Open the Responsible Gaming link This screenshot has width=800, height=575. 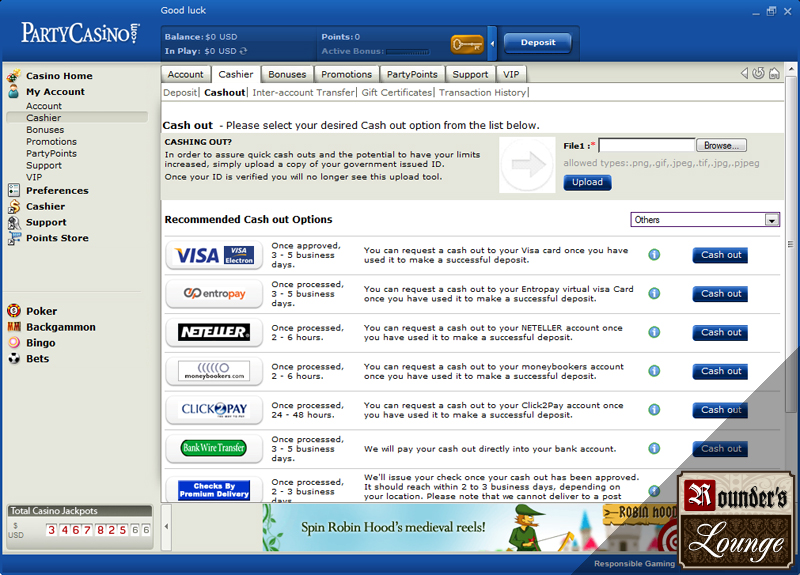point(634,564)
